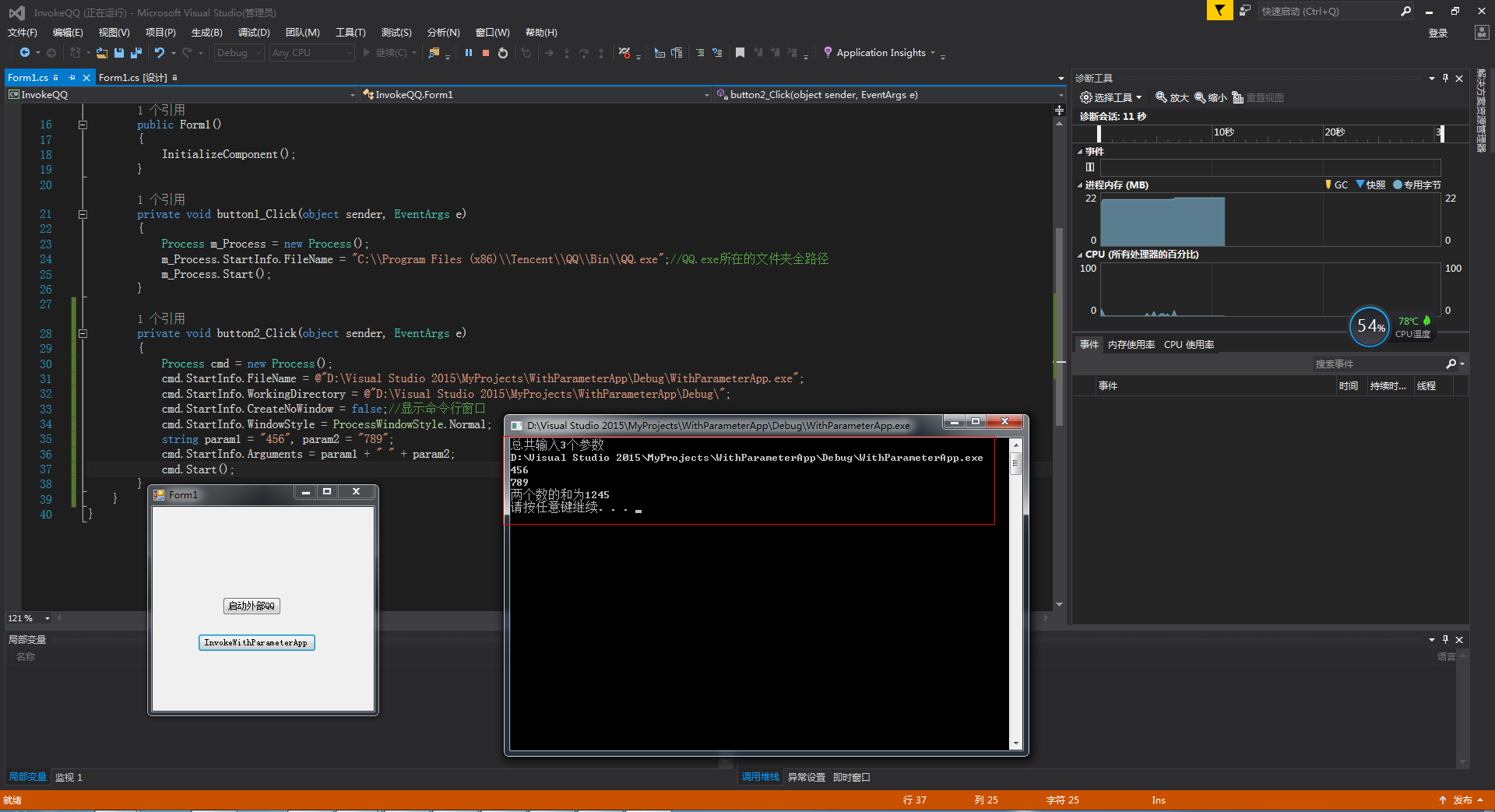
Task: Click the InvokeWithParameterApp button on Form1
Action: coord(256,642)
